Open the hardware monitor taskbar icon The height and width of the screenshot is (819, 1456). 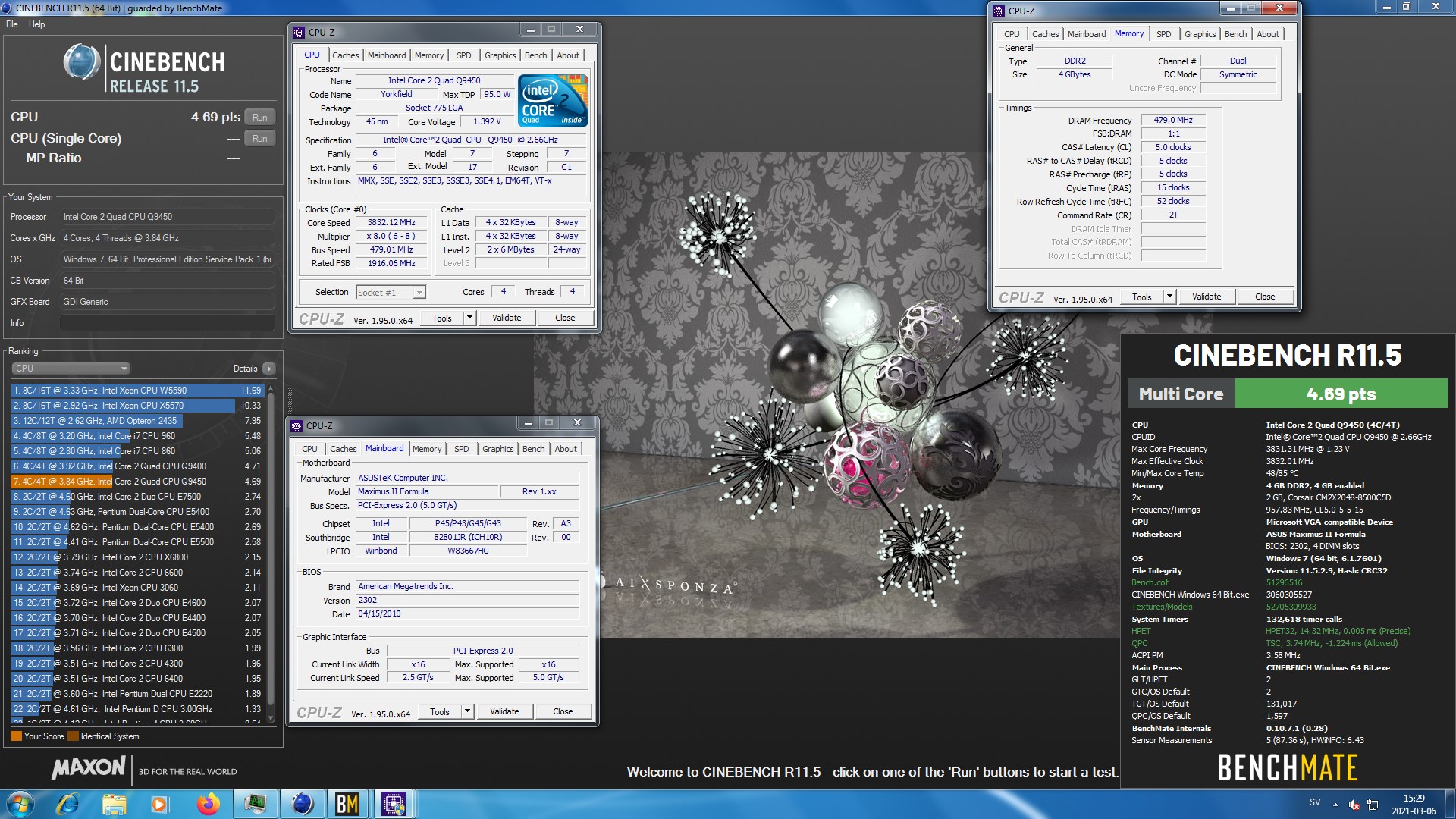255,804
